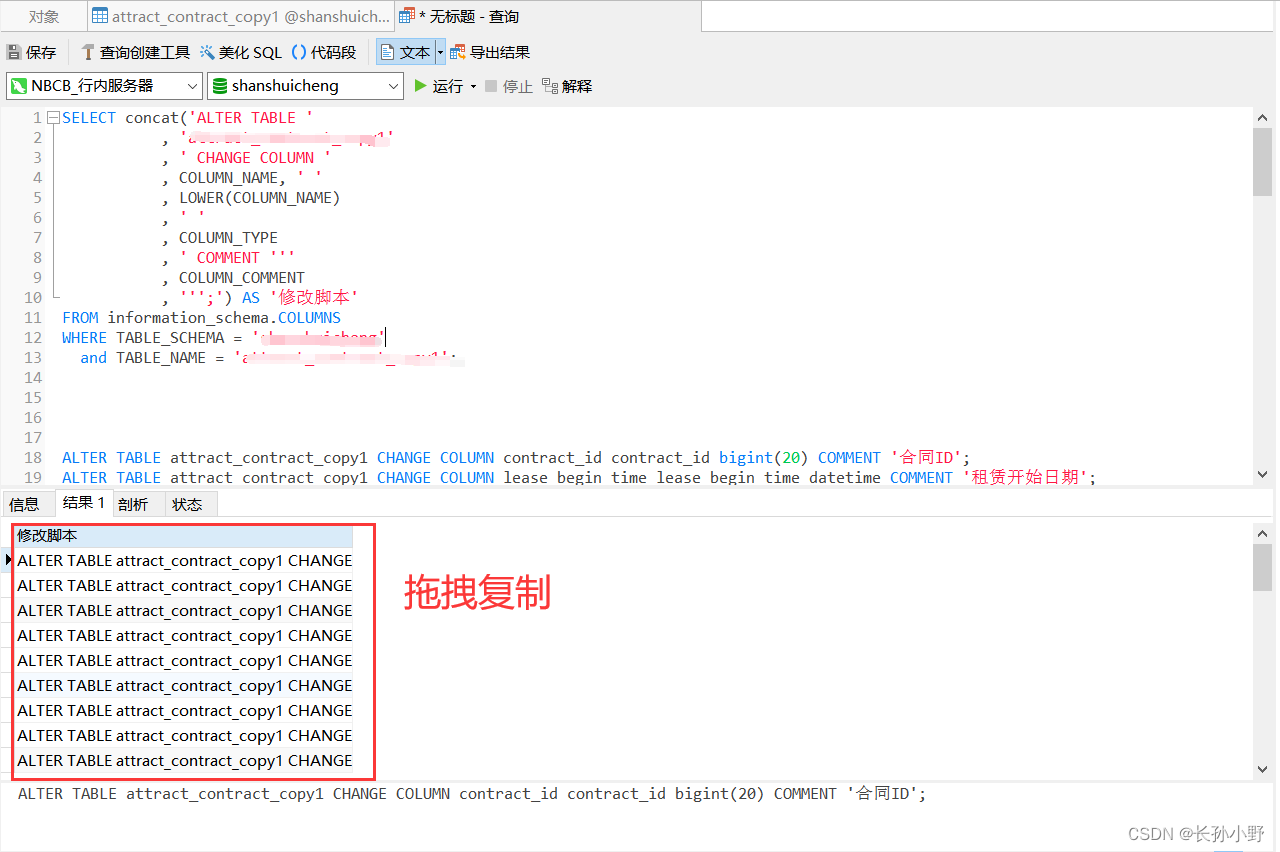Open the query builder tool (查询创建工具)
1280x852 pixels.
pyautogui.click(x=135, y=52)
